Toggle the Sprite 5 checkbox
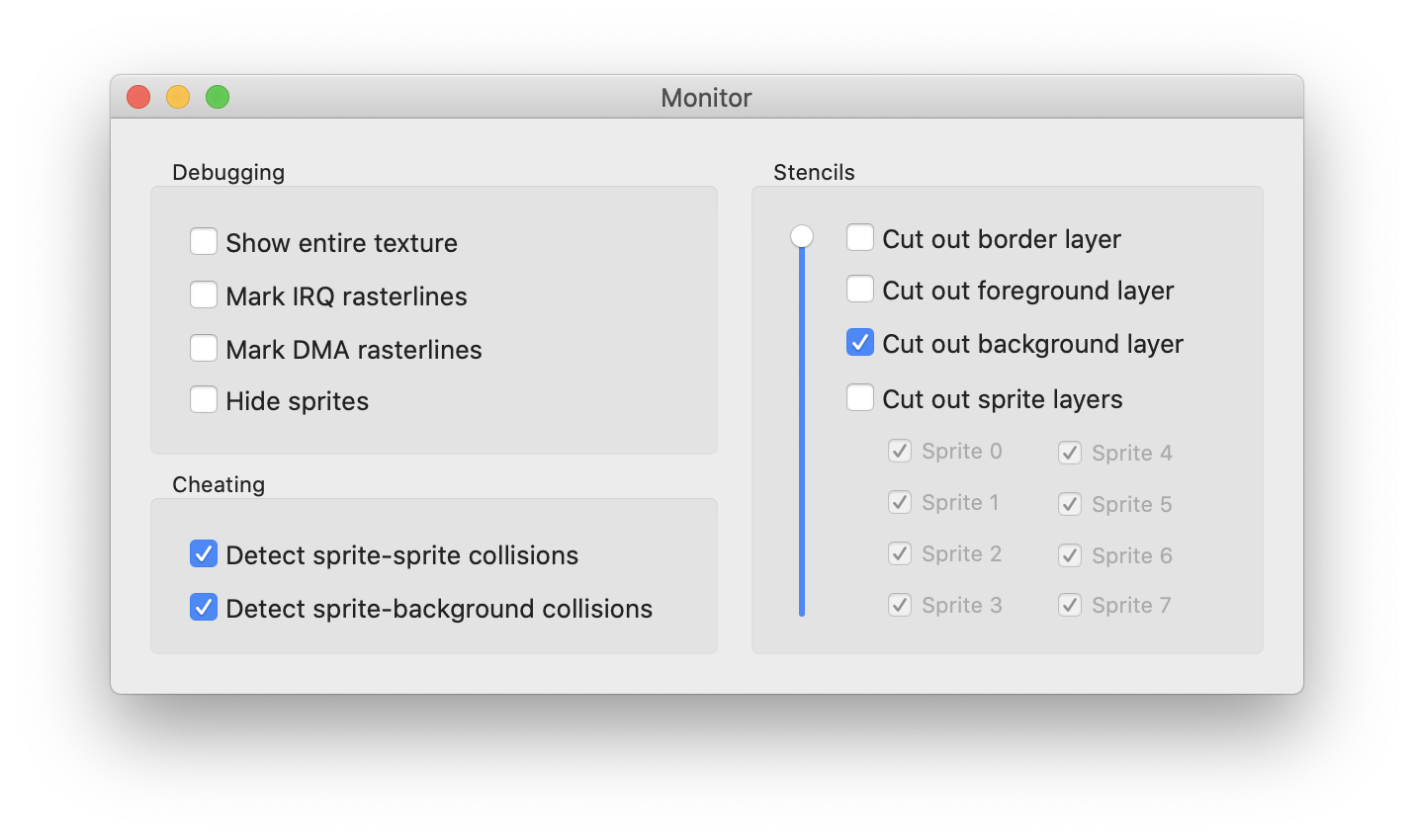The height and width of the screenshot is (840, 1414). [x=1070, y=504]
